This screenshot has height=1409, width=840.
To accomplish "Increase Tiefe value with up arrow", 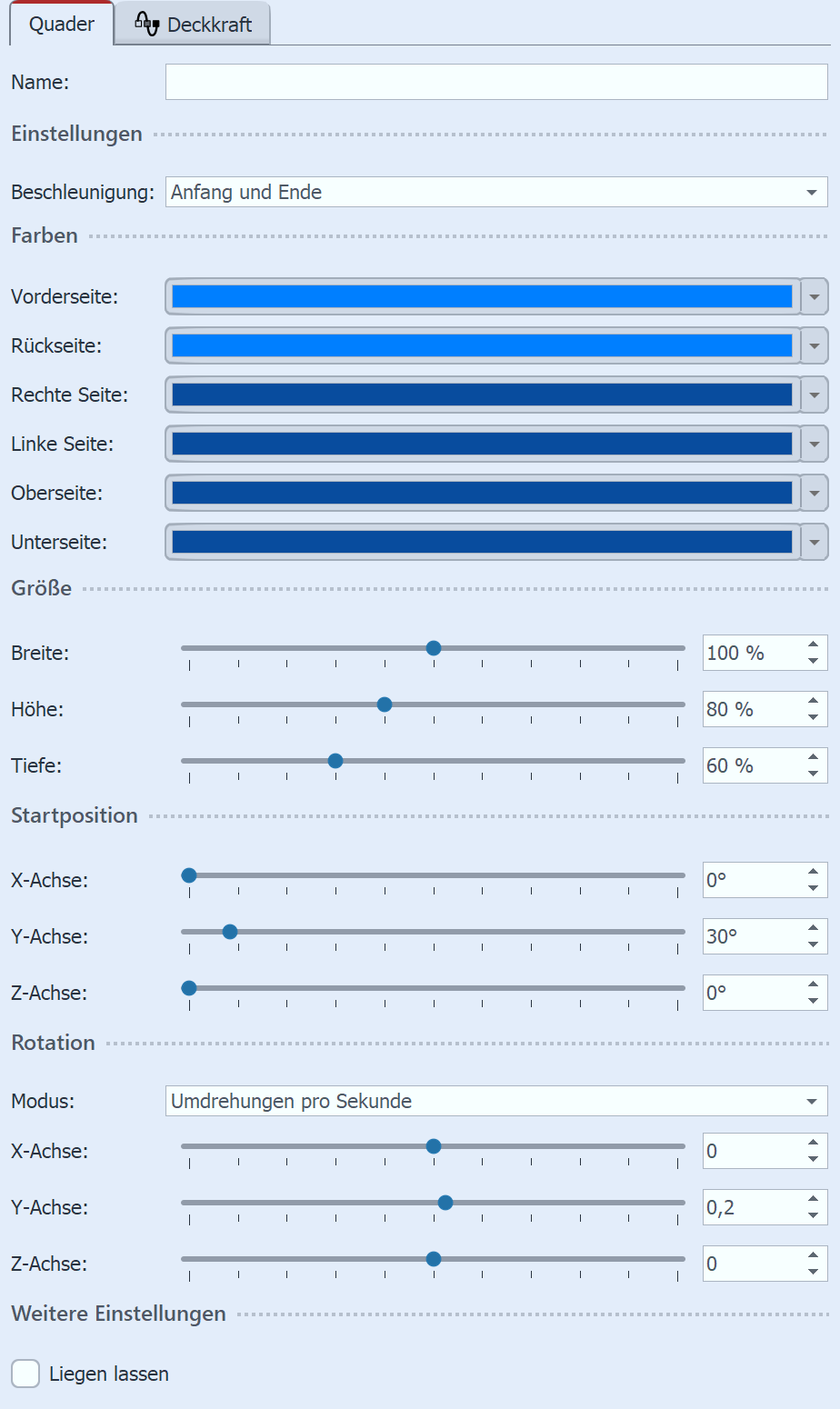I will pyautogui.click(x=813, y=757).
